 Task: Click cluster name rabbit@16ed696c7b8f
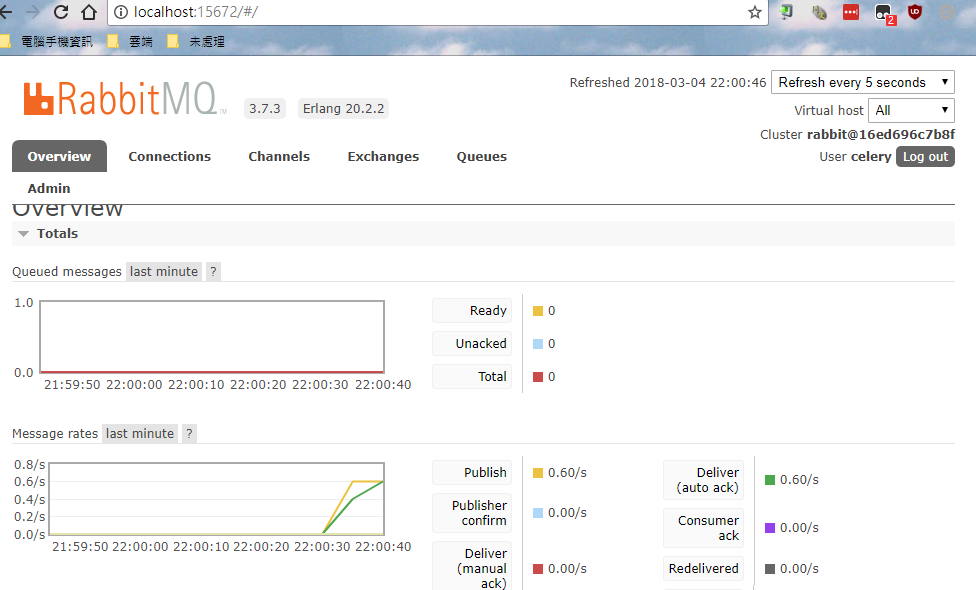click(x=881, y=134)
